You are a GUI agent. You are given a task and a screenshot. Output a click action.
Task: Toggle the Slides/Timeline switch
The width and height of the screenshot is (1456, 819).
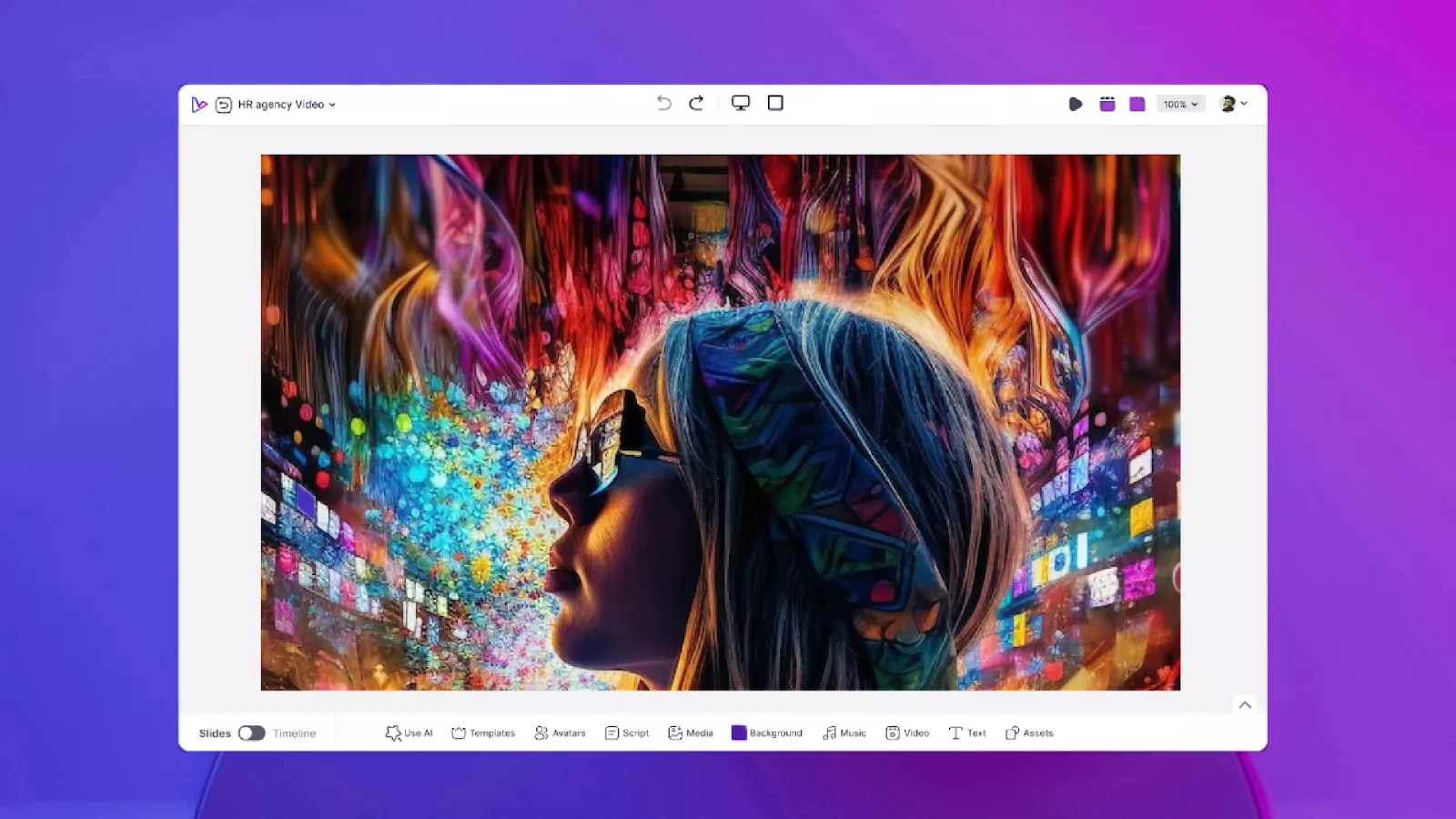click(252, 733)
